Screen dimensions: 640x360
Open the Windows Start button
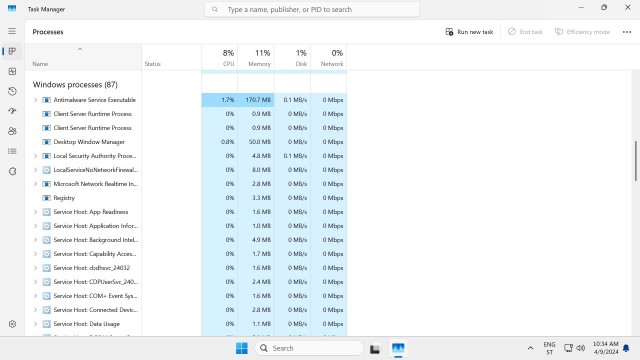242,348
